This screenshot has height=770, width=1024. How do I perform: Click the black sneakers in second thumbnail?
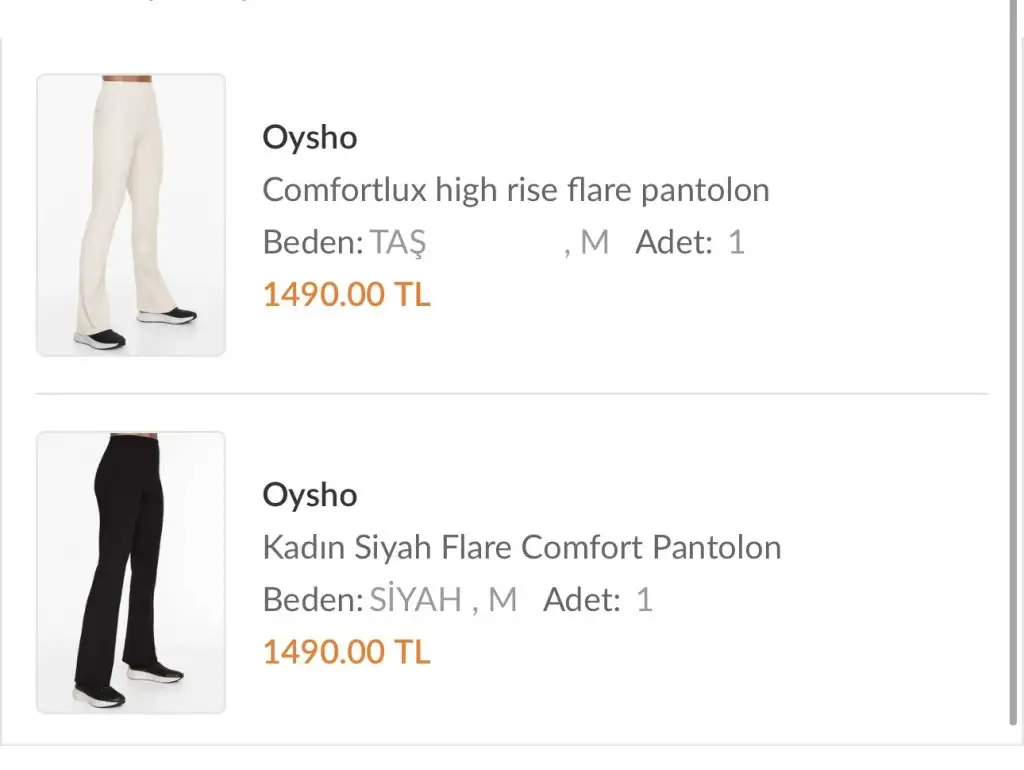pos(128,684)
